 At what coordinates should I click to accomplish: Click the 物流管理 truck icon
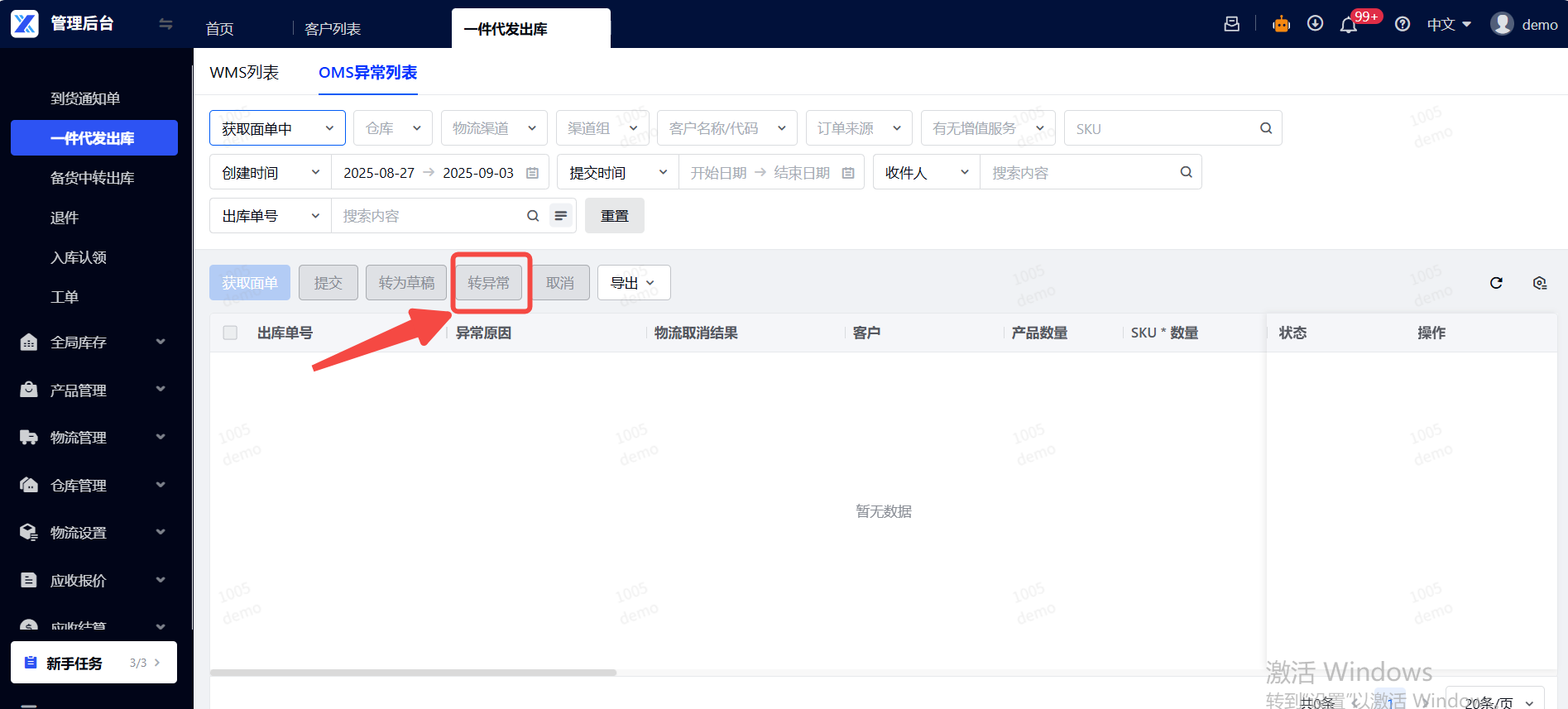pos(29,437)
